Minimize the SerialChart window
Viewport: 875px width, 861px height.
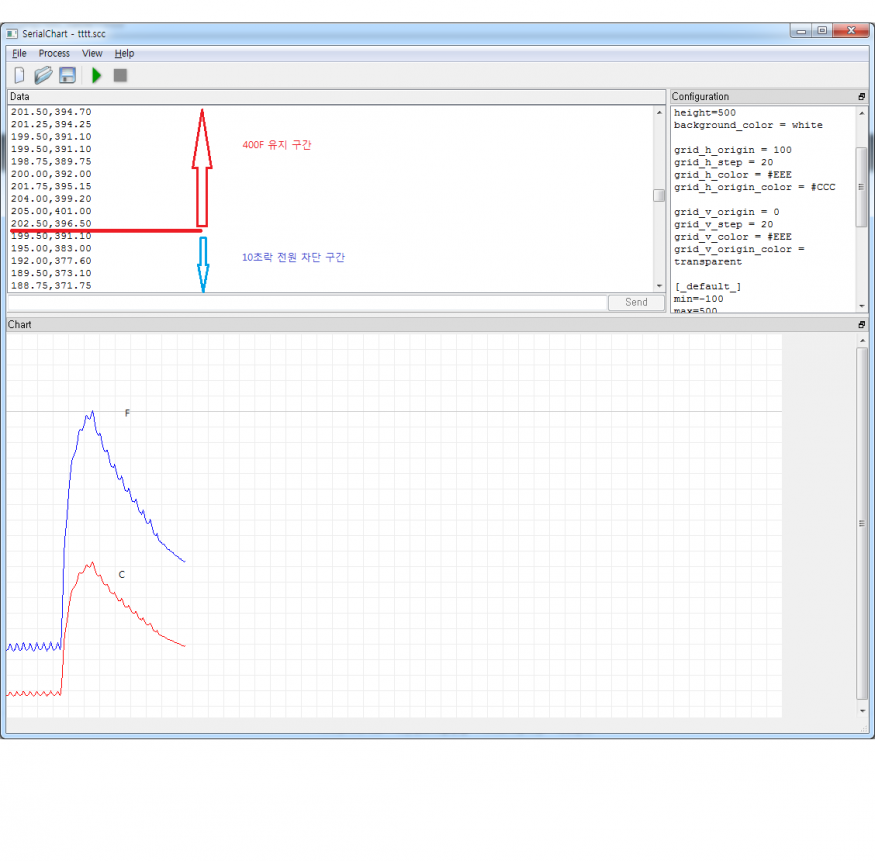[x=801, y=31]
